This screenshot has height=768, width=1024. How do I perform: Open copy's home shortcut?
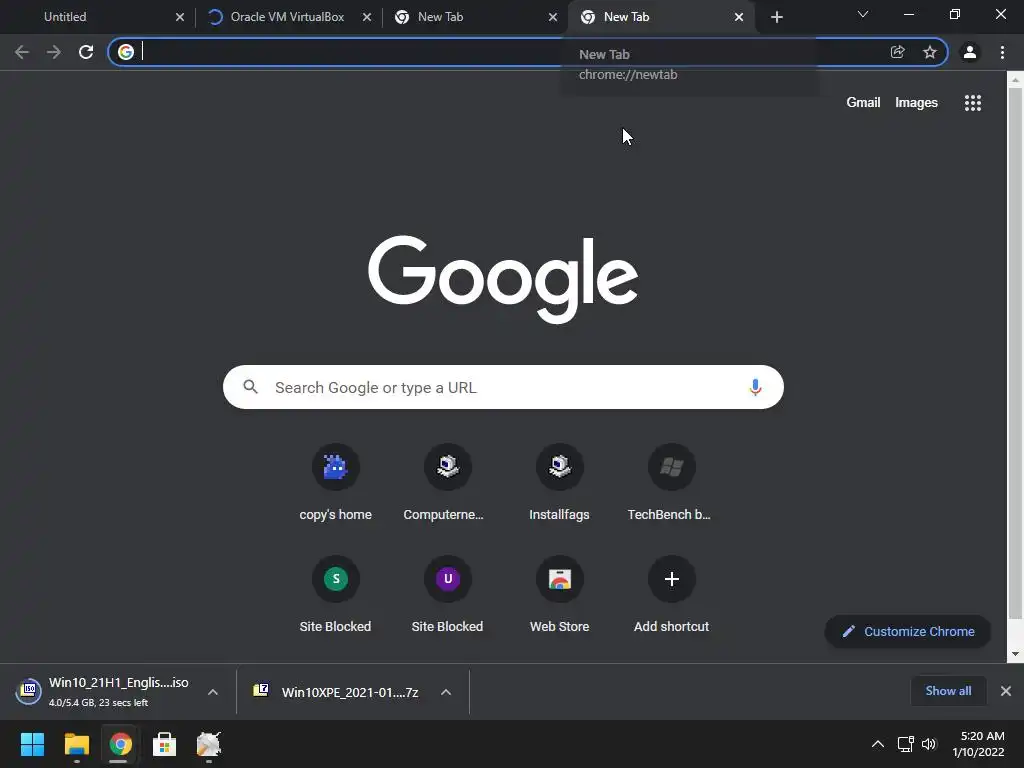point(336,483)
